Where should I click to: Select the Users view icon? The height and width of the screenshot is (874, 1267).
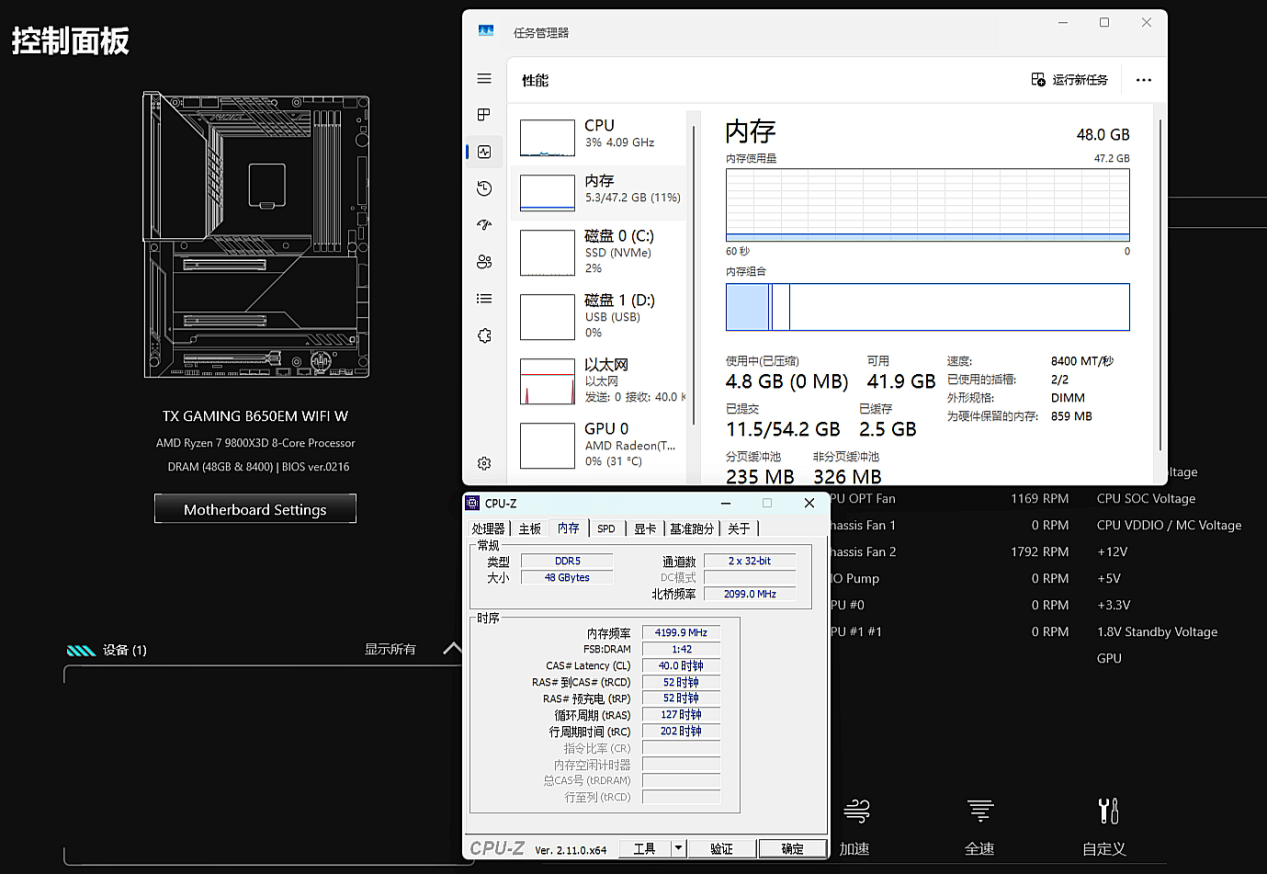484,261
